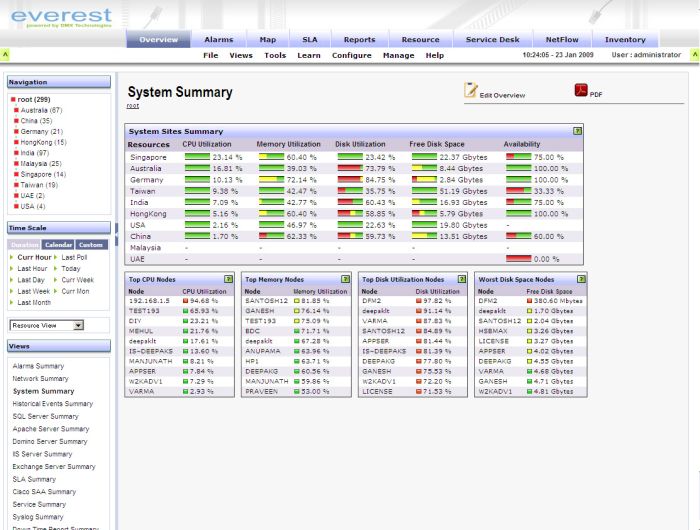
Task: Open the Exchange Server Summary view
Action: (54, 467)
